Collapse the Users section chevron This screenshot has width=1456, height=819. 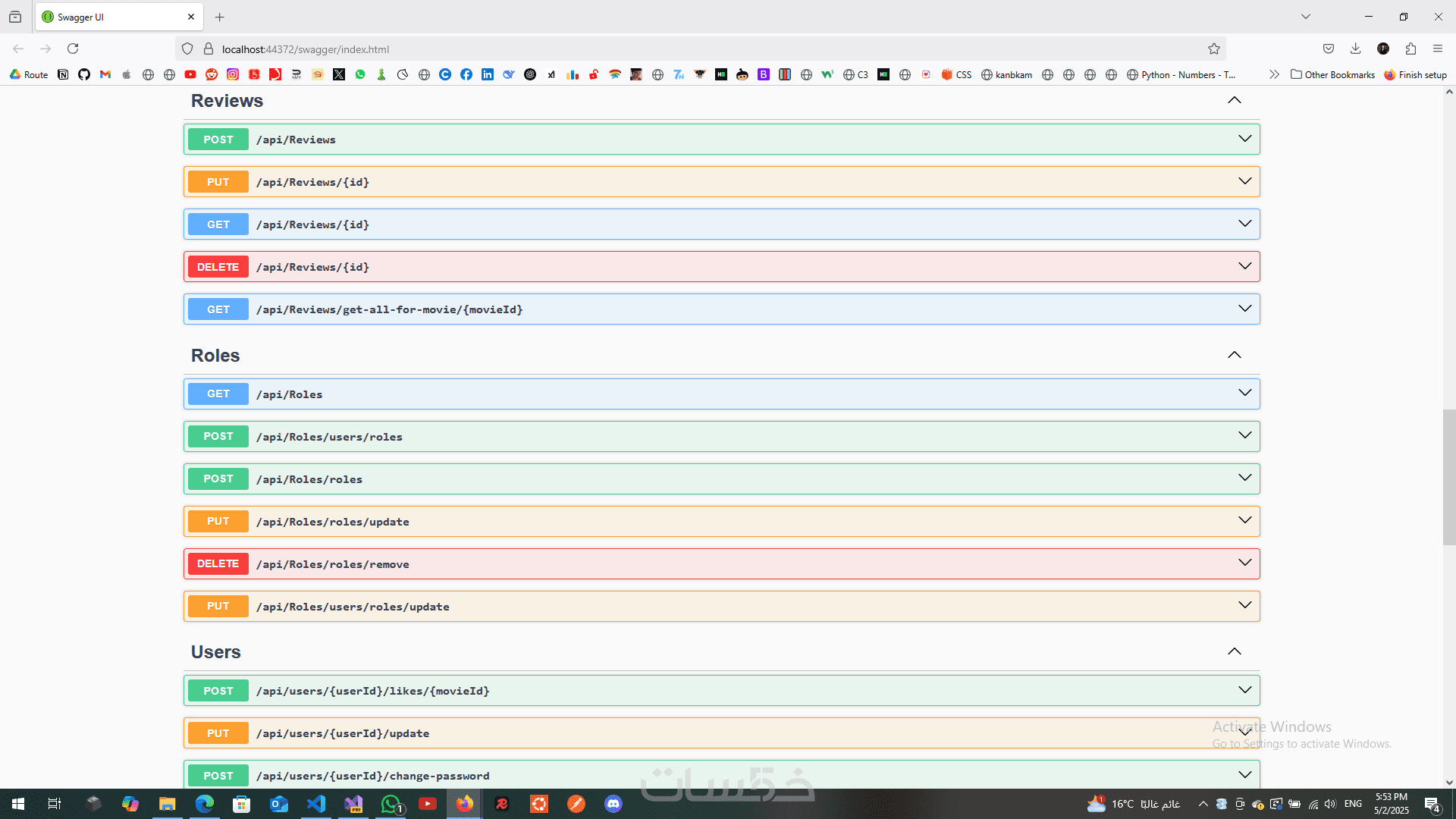(1235, 651)
